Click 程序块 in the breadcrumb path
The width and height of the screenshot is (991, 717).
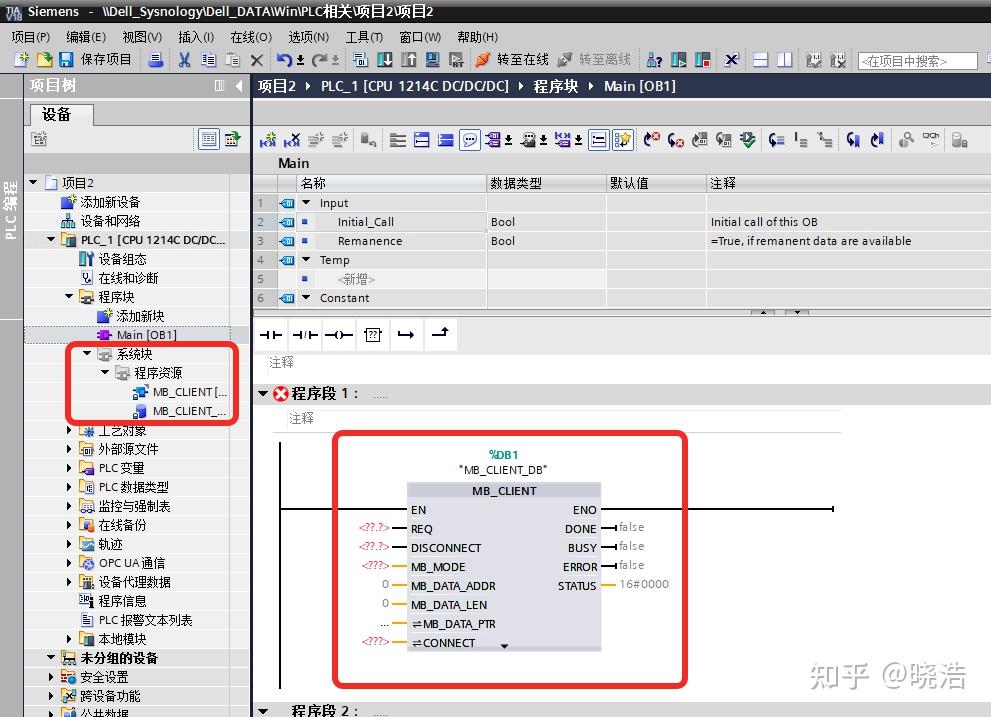pyautogui.click(x=556, y=86)
